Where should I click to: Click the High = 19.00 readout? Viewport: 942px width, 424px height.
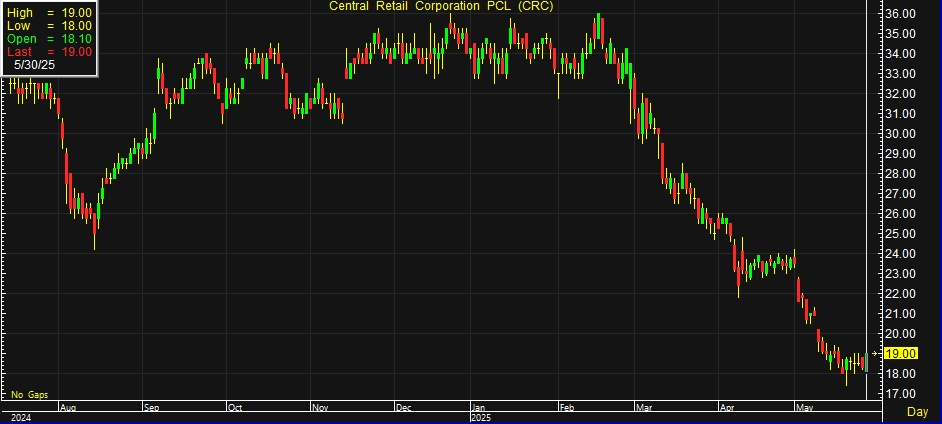[x=49, y=13]
